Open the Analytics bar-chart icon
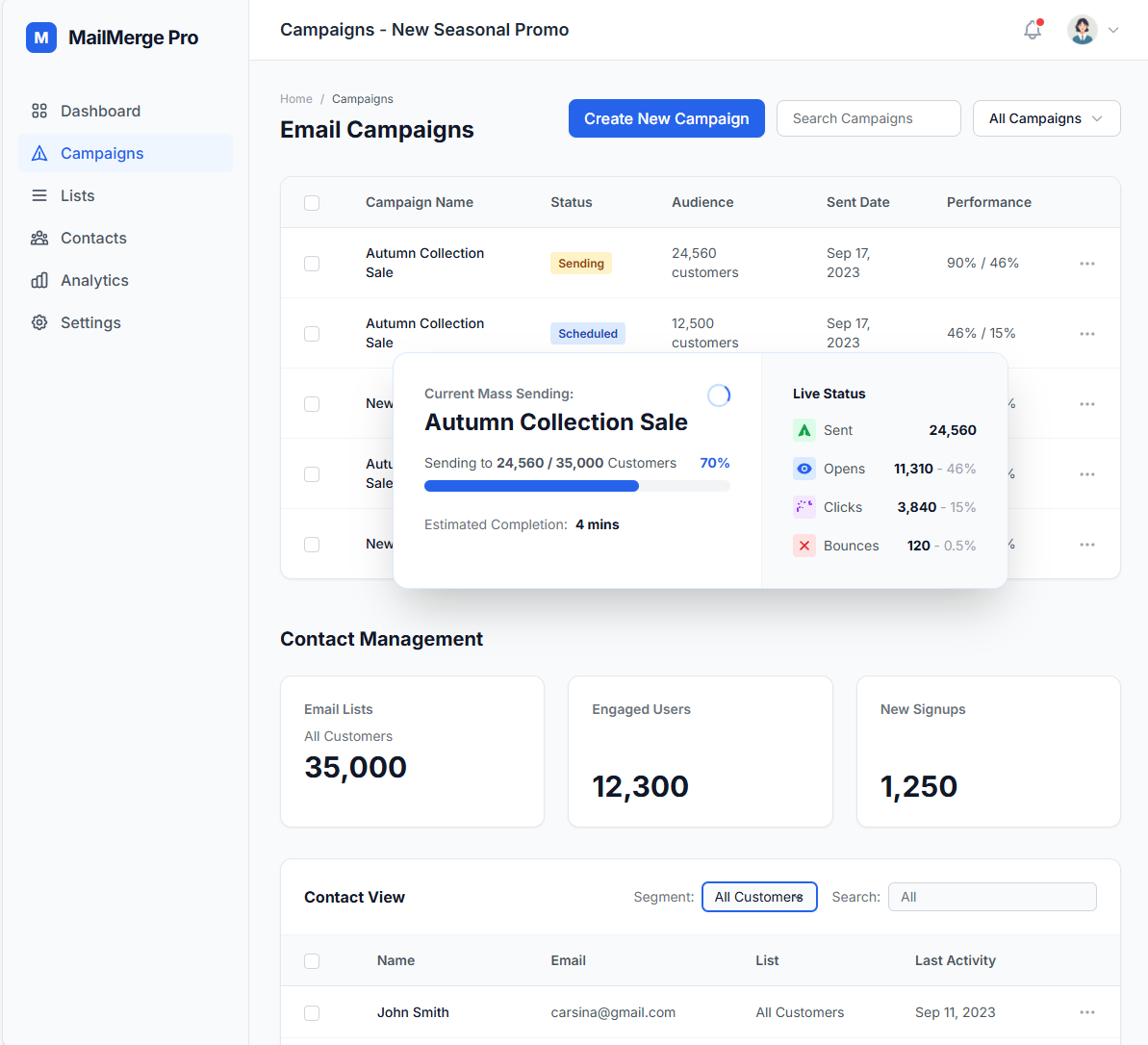The image size is (1148, 1045). 39,280
